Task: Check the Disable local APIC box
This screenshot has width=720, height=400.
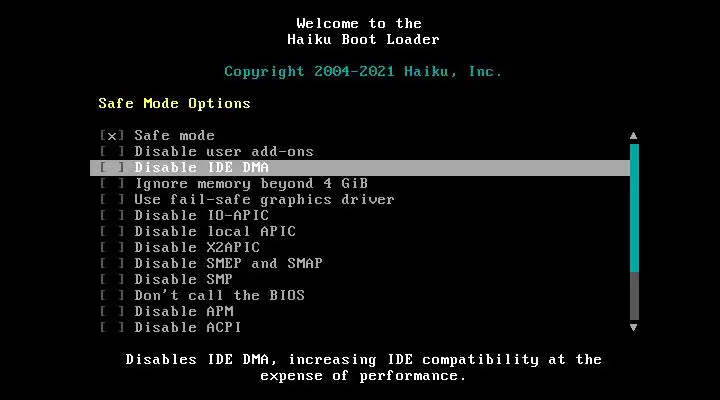Action: coord(112,231)
